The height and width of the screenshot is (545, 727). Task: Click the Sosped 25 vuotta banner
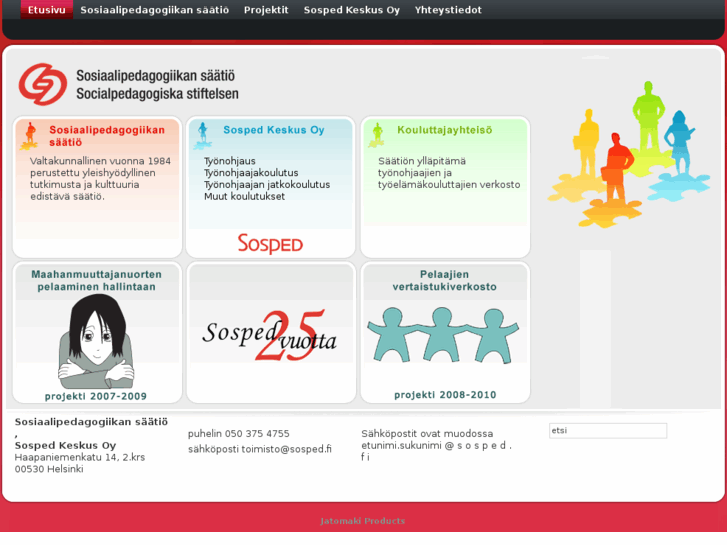coord(269,335)
